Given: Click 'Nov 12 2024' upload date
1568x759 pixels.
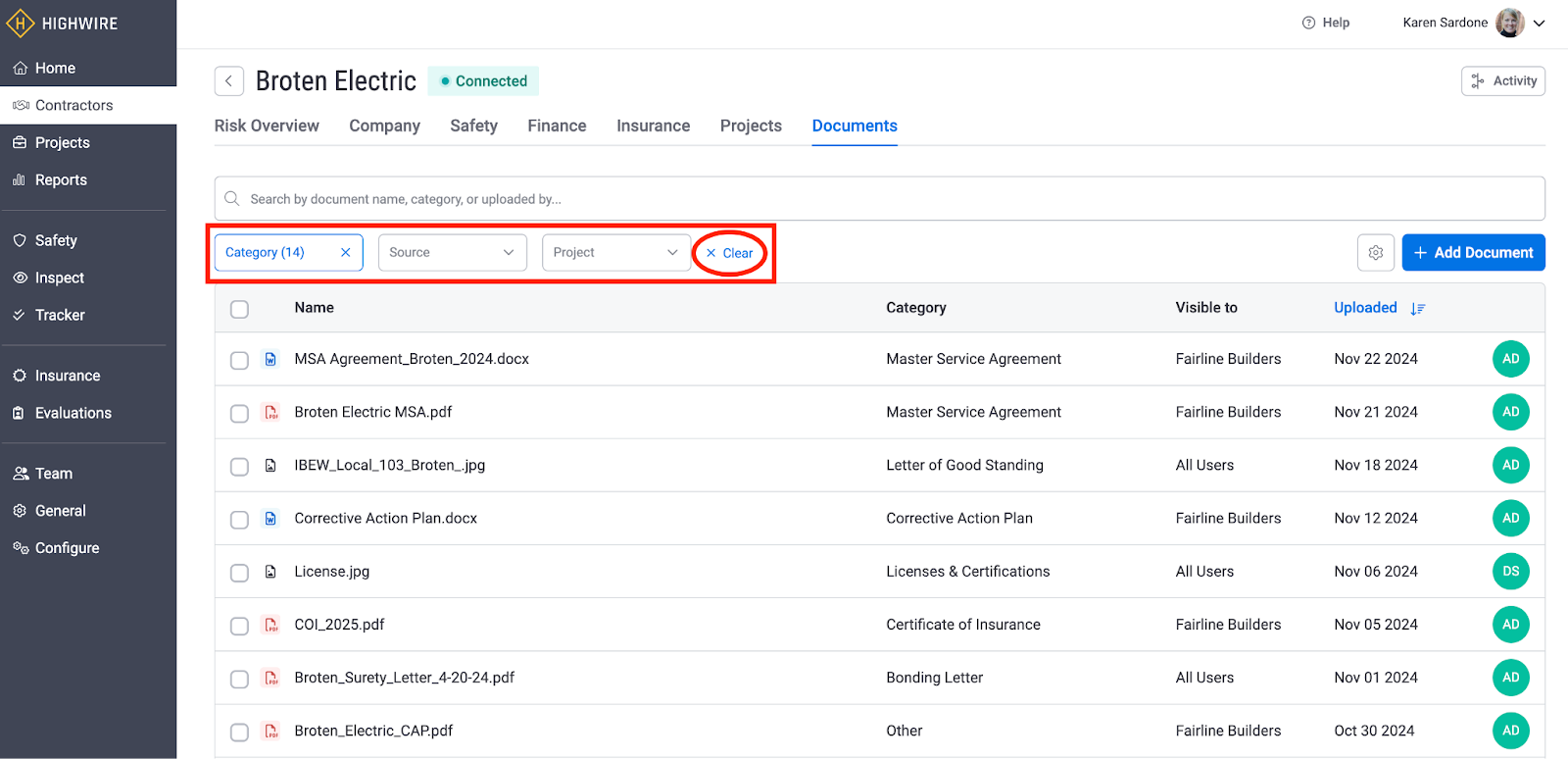Looking at the screenshot, I should pos(1376,518).
